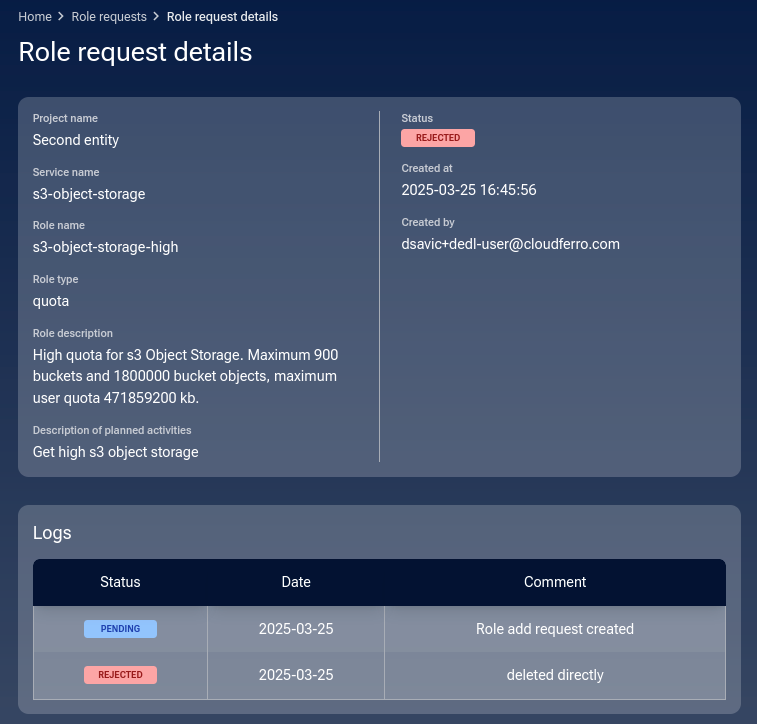The height and width of the screenshot is (724, 757).
Task: Select created at 2025-03-25 16:45:56
Action: click(469, 190)
